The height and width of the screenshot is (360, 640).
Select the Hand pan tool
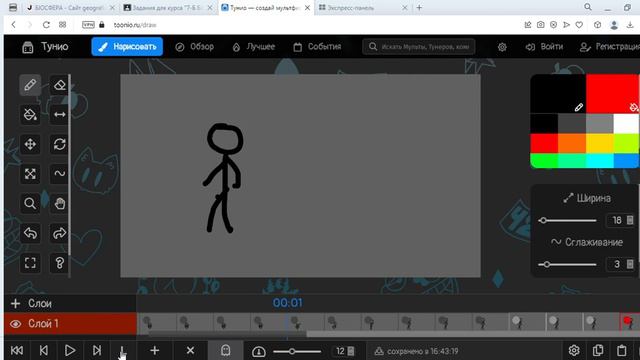[60, 203]
